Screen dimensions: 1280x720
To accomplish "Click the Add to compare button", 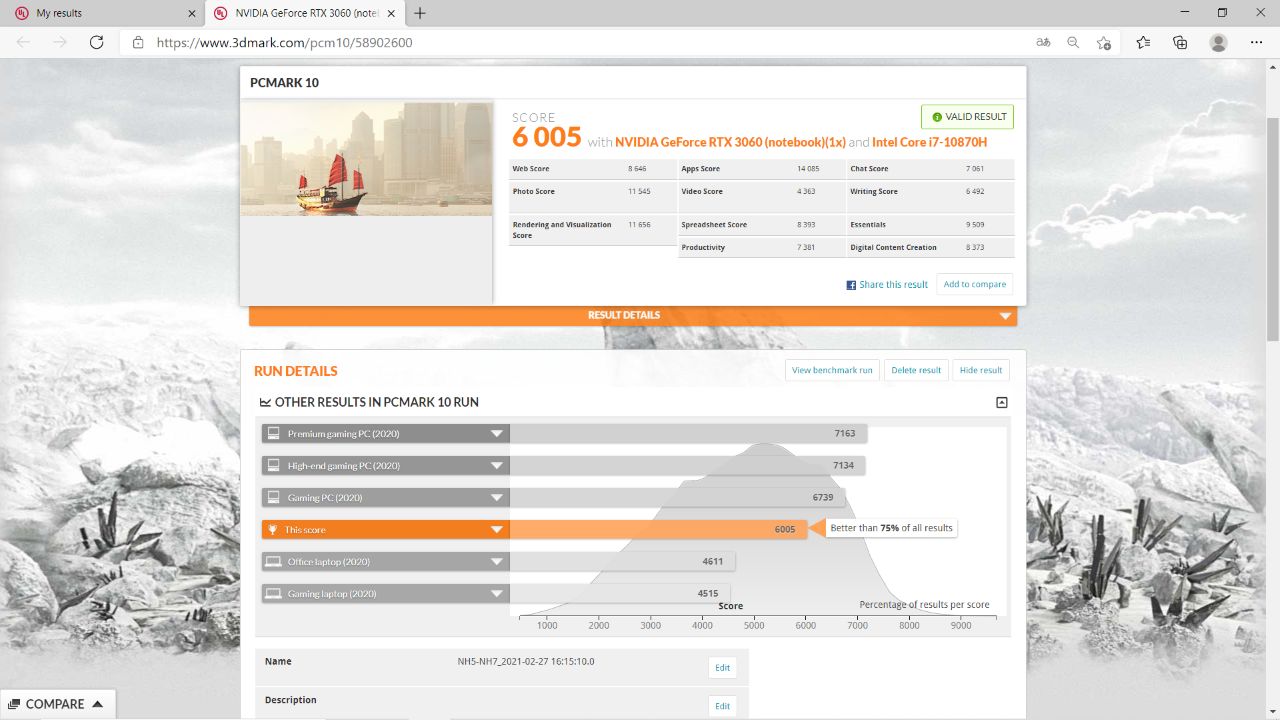I will point(975,284).
